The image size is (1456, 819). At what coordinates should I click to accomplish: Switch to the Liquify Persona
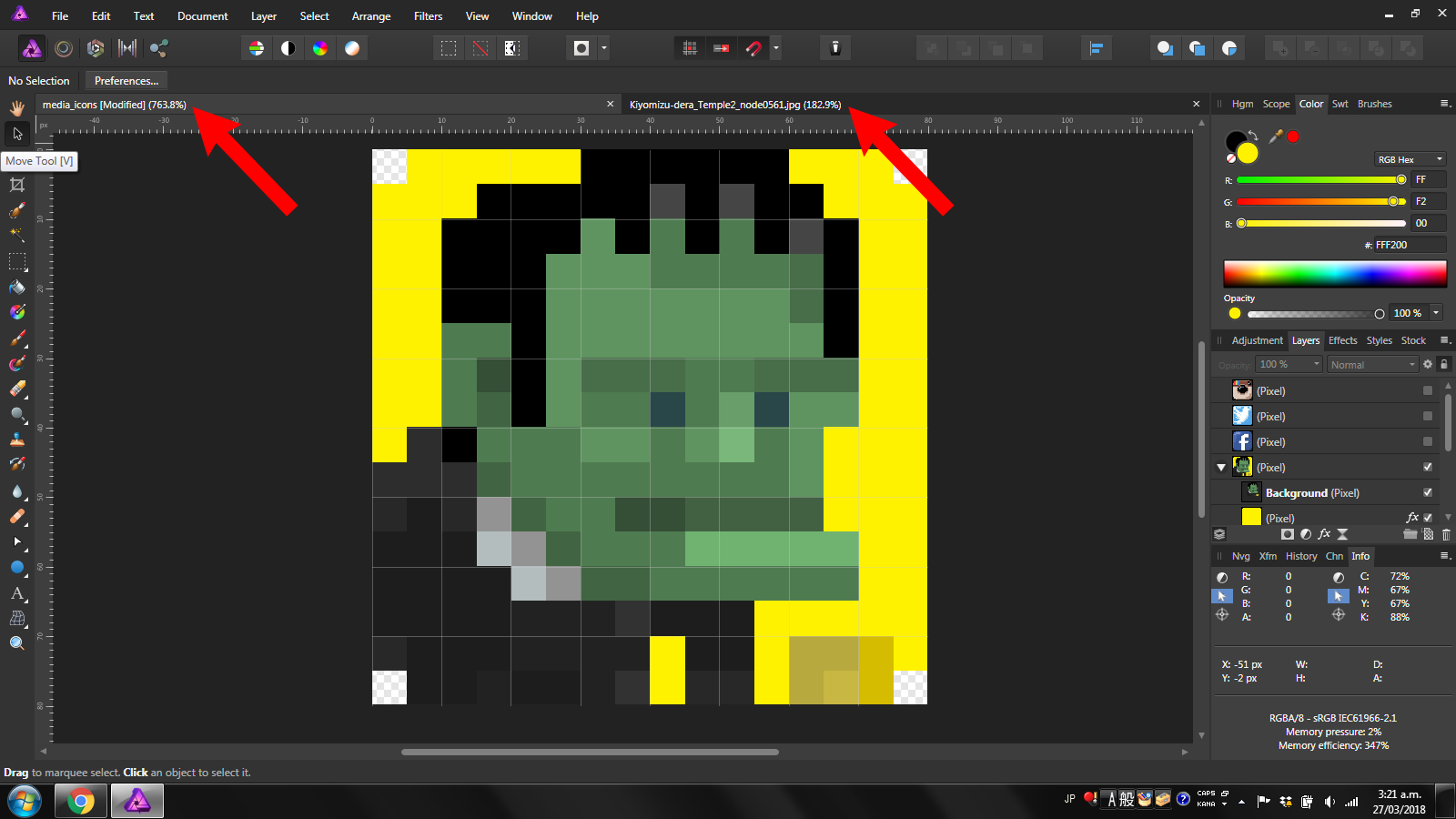[x=64, y=48]
